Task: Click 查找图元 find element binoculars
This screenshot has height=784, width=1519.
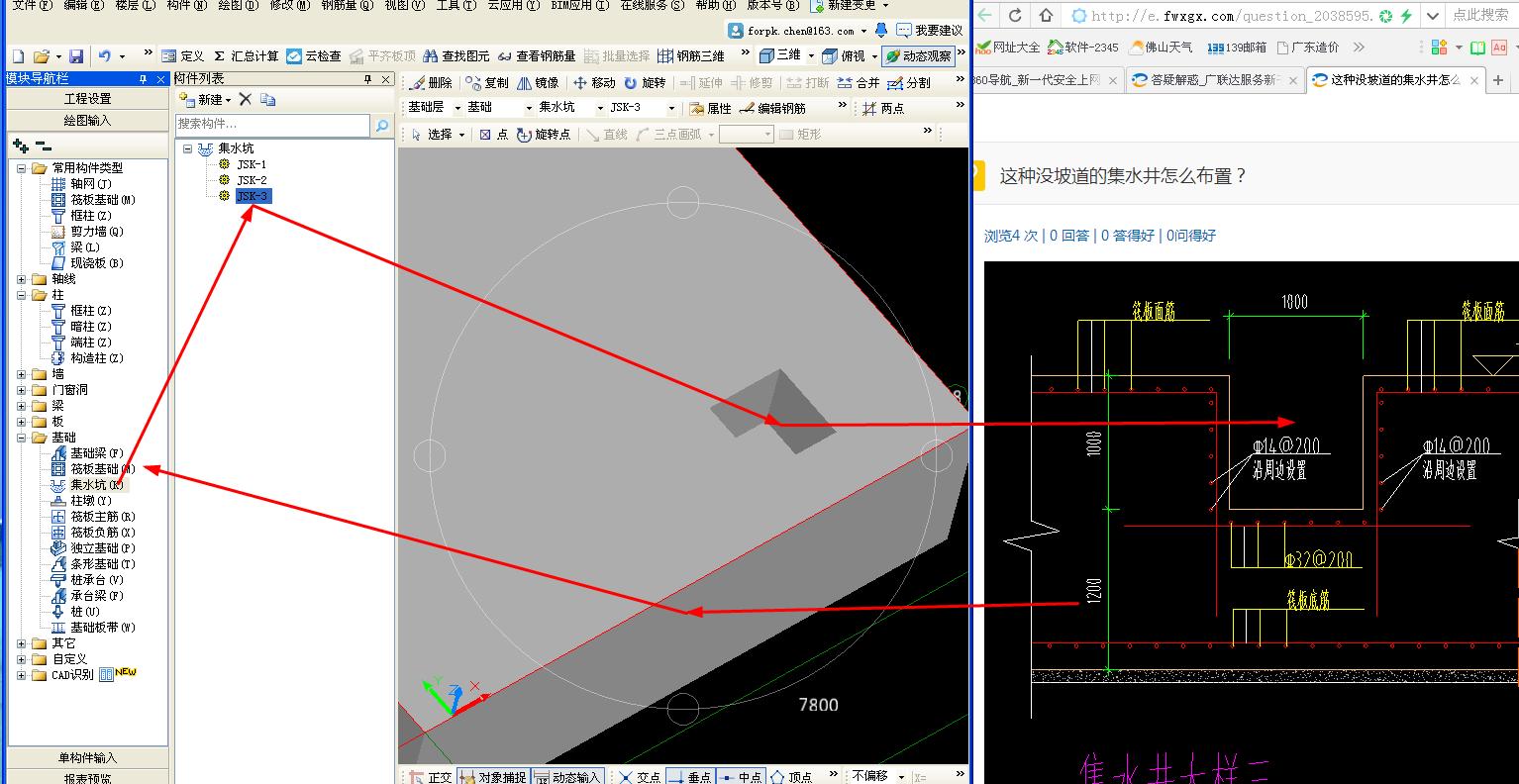Action: [x=456, y=56]
